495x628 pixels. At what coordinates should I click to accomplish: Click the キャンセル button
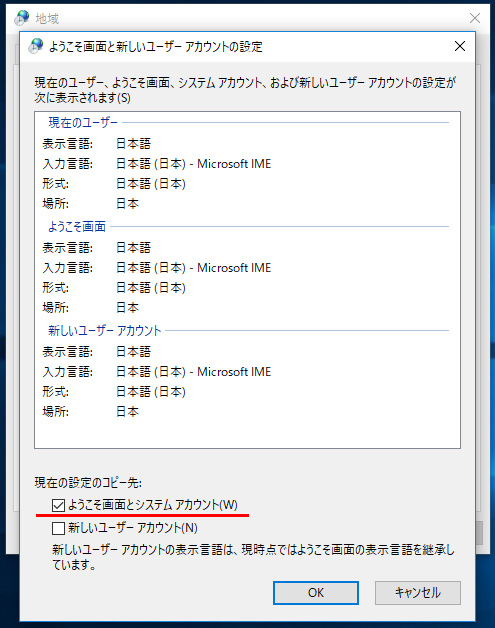tap(418, 593)
